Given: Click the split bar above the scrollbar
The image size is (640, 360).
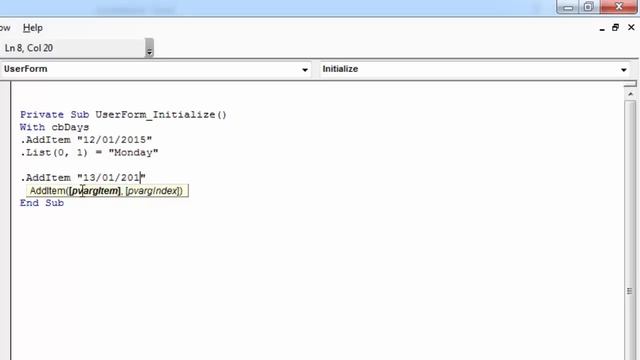Looking at the screenshot, I should pos(630,84).
